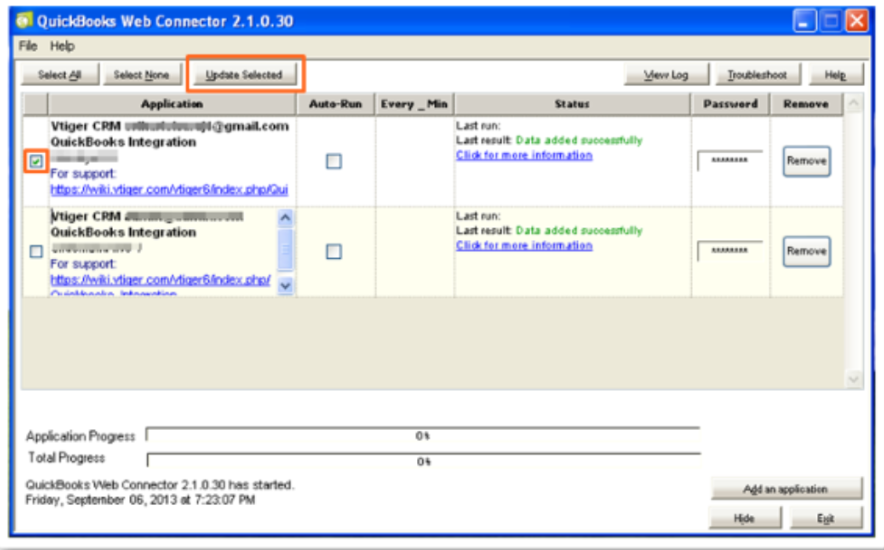The width and height of the screenshot is (884, 550).
Task: Click the application list scroll down arrow
Action: tap(854, 379)
